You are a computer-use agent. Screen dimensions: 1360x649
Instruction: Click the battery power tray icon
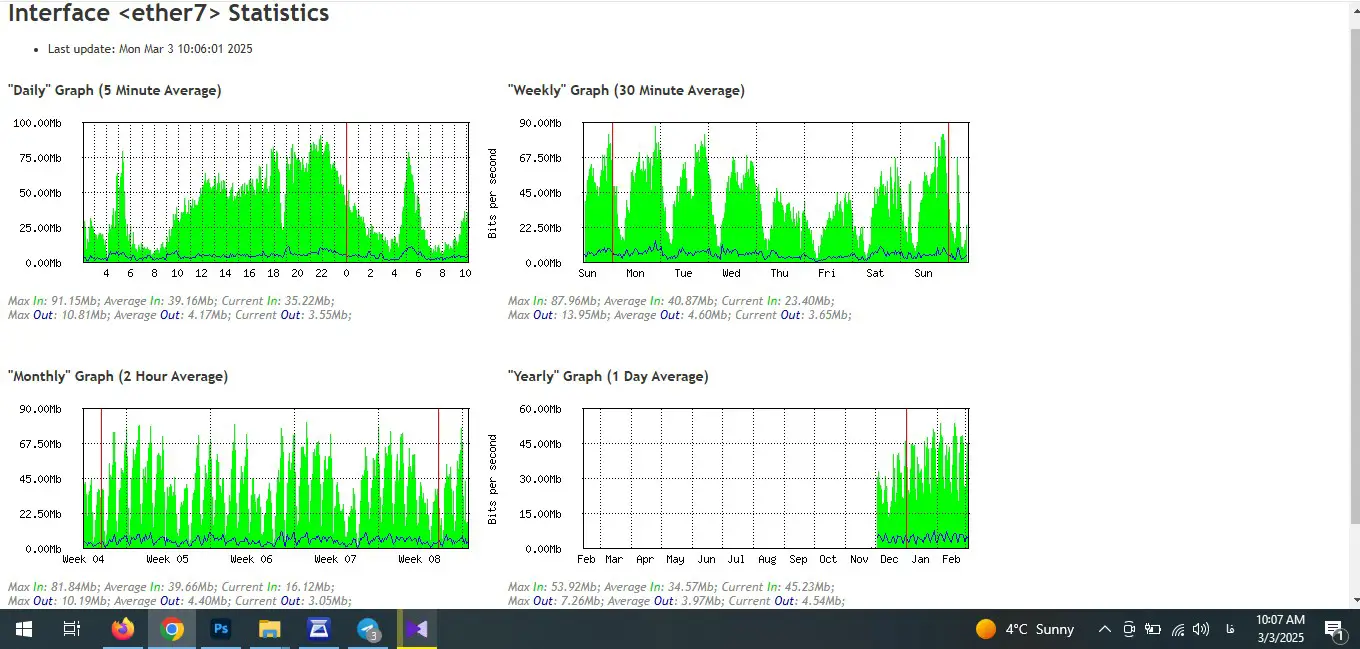pyautogui.click(x=1153, y=629)
